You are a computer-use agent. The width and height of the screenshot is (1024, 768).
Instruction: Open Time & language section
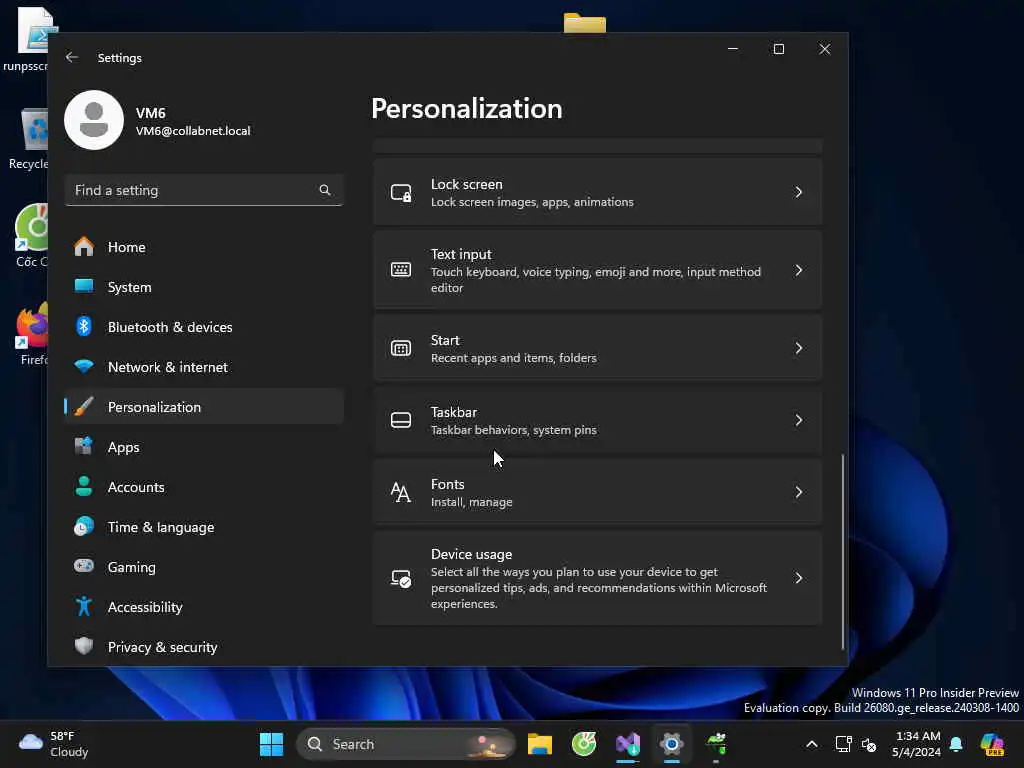(204, 526)
